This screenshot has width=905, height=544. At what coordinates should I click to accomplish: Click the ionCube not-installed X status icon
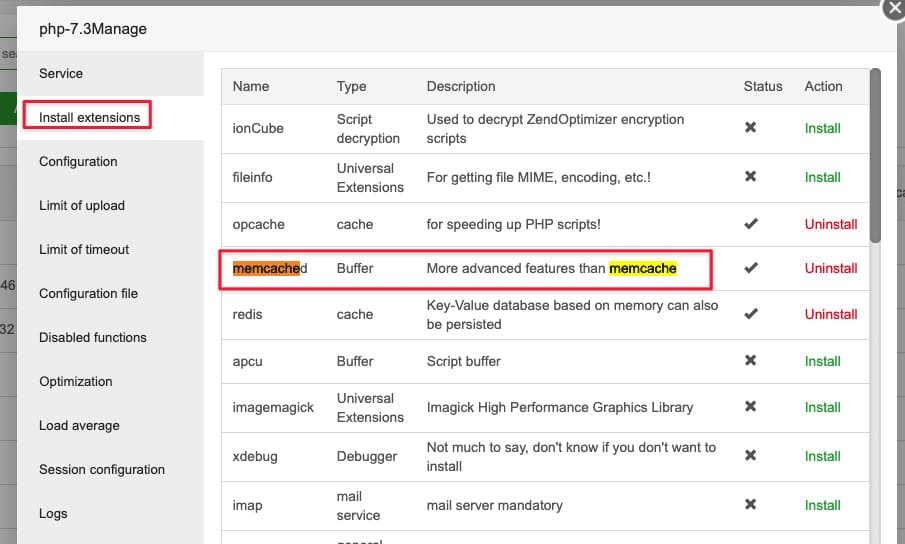[751, 128]
